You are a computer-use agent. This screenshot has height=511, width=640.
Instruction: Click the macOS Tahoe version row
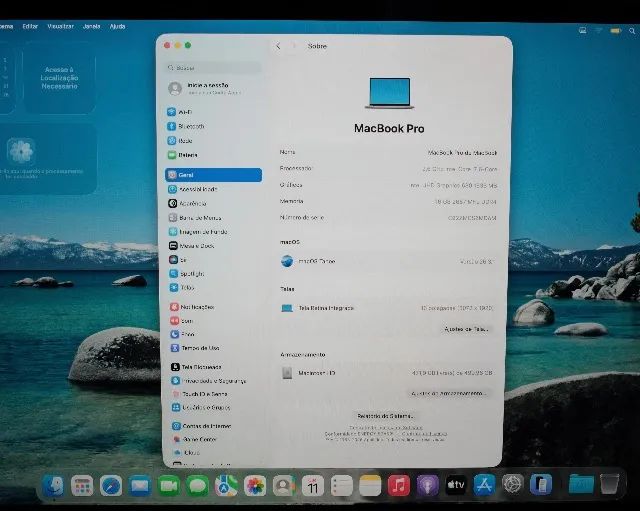tap(388, 261)
